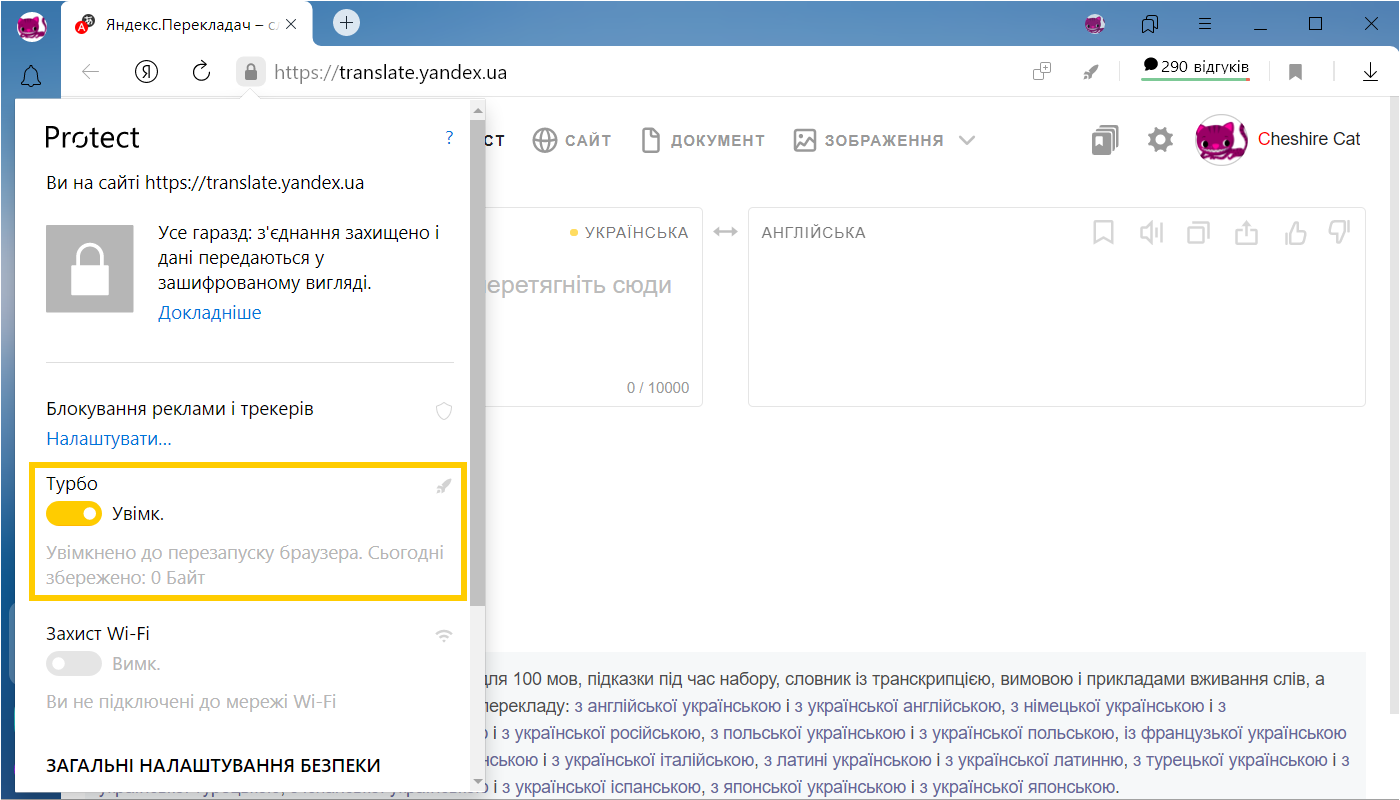The height and width of the screenshot is (800, 1400).
Task: Open the bookmarks panel icon in title bar
Action: pyautogui.click(x=1150, y=23)
